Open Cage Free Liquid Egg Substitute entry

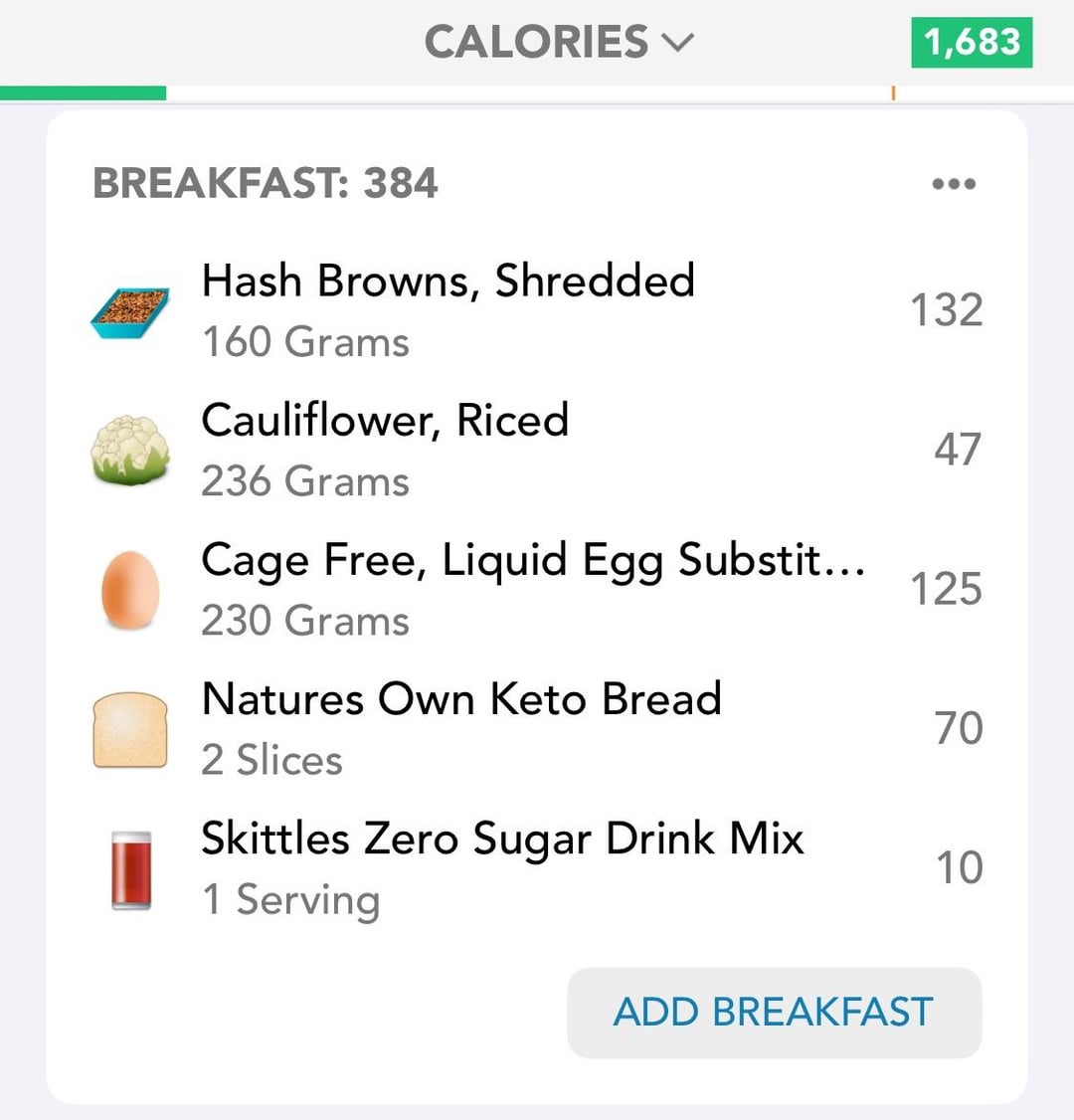click(x=537, y=589)
